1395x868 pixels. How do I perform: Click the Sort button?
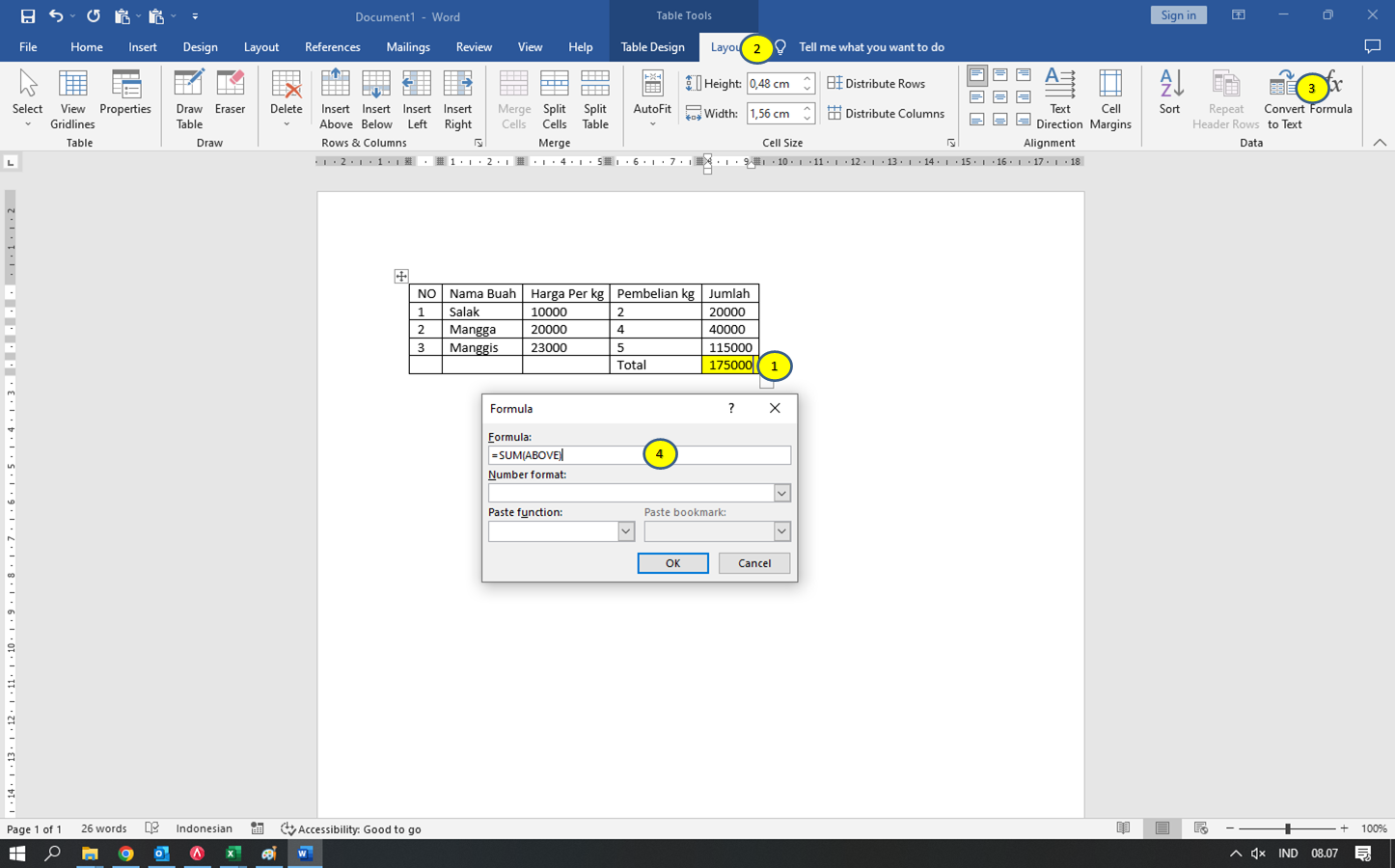[x=1169, y=93]
